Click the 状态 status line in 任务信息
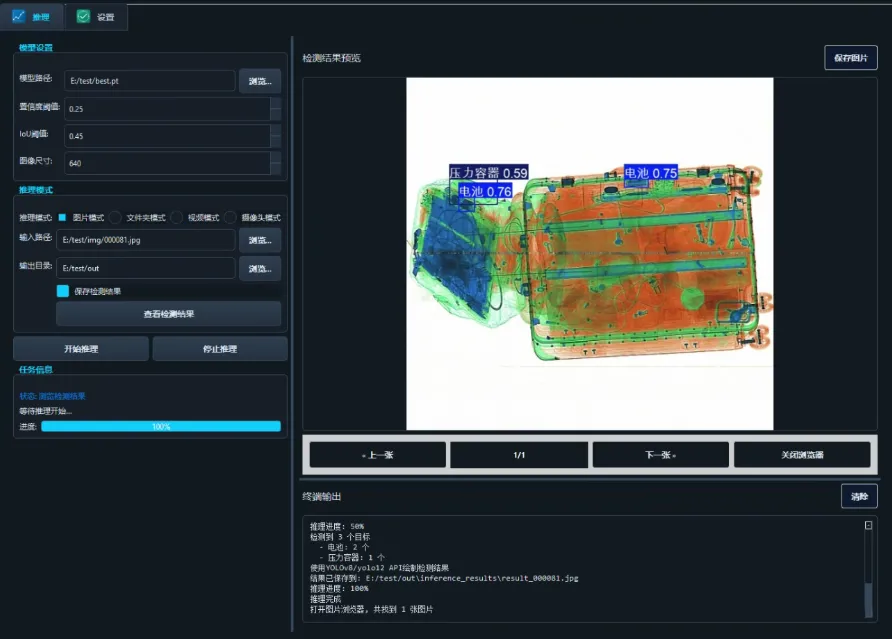This screenshot has height=639, width=892. (x=52, y=396)
